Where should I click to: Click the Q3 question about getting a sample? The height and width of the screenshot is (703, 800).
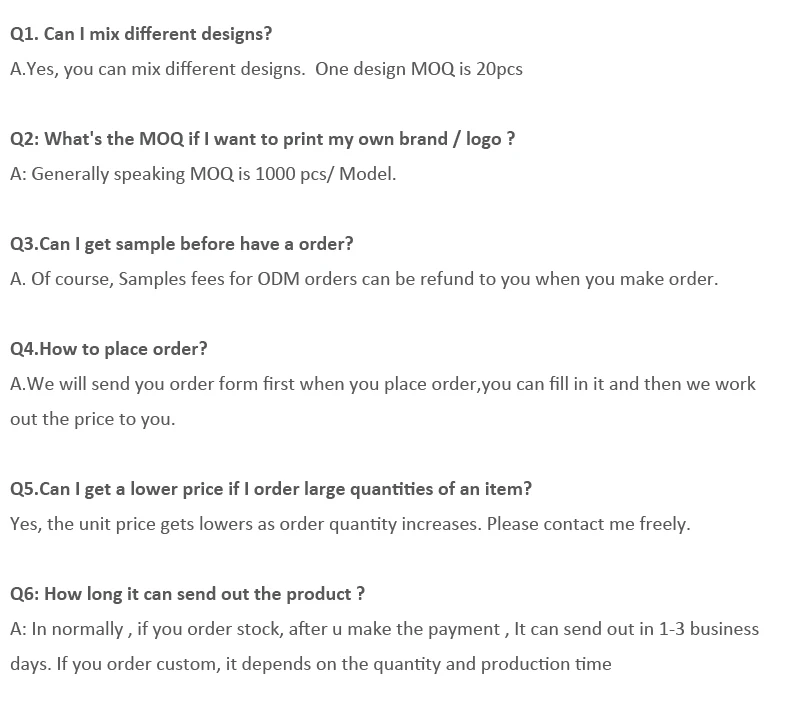coord(182,244)
